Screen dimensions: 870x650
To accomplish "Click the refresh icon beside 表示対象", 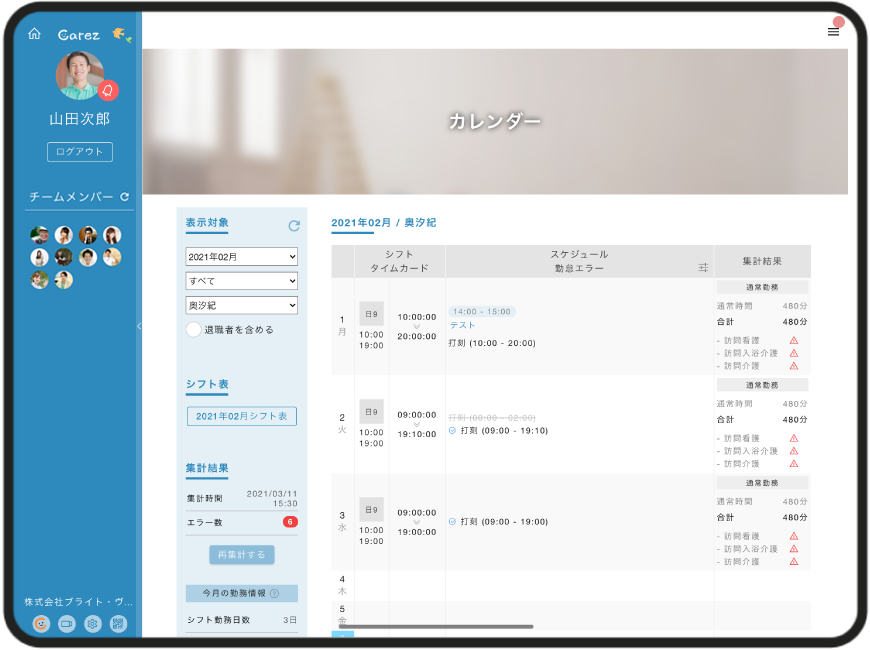I will tap(294, 226).
